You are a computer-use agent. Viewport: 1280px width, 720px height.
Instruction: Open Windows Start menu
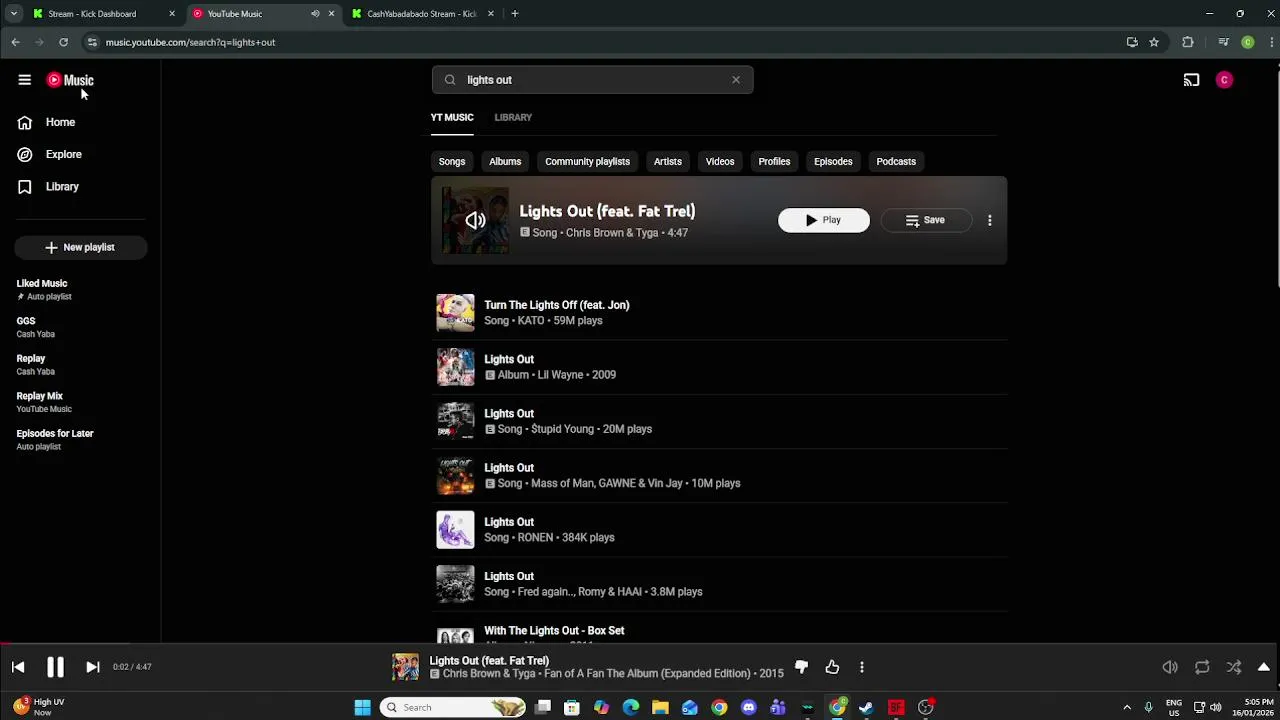coord(362,708)
